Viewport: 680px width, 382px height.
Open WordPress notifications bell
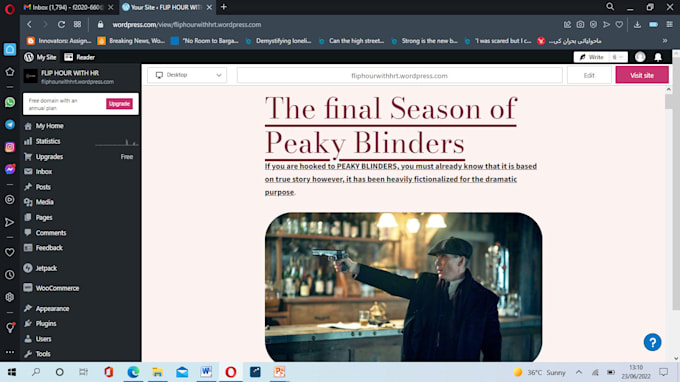pos(658,57)
